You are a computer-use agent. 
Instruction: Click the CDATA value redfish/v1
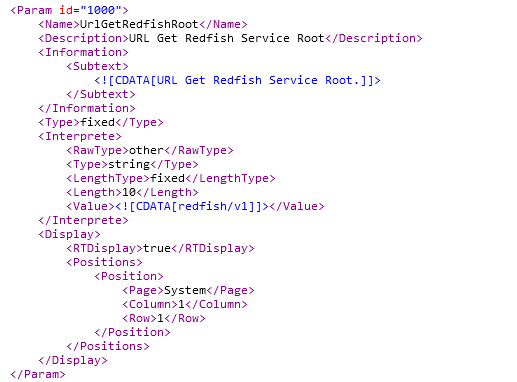(192, 206)
